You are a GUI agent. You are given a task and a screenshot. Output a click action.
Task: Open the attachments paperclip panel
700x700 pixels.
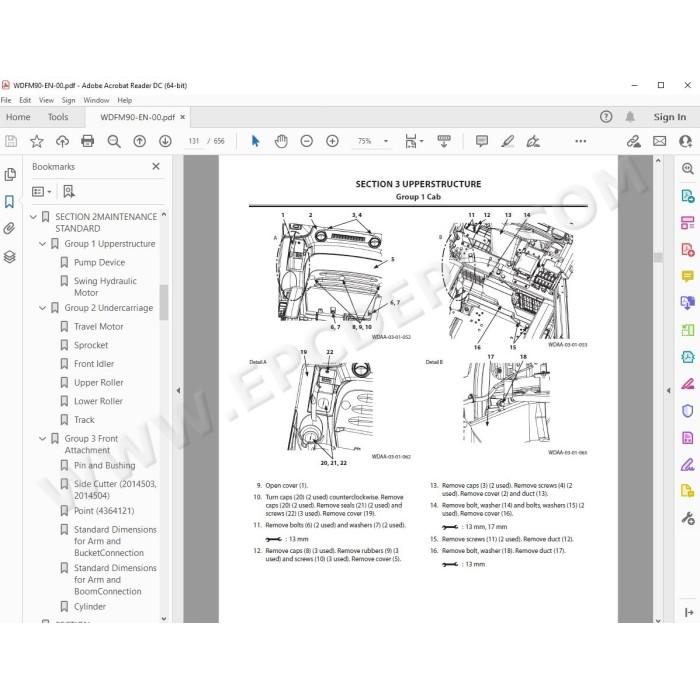tap(9, 229)
